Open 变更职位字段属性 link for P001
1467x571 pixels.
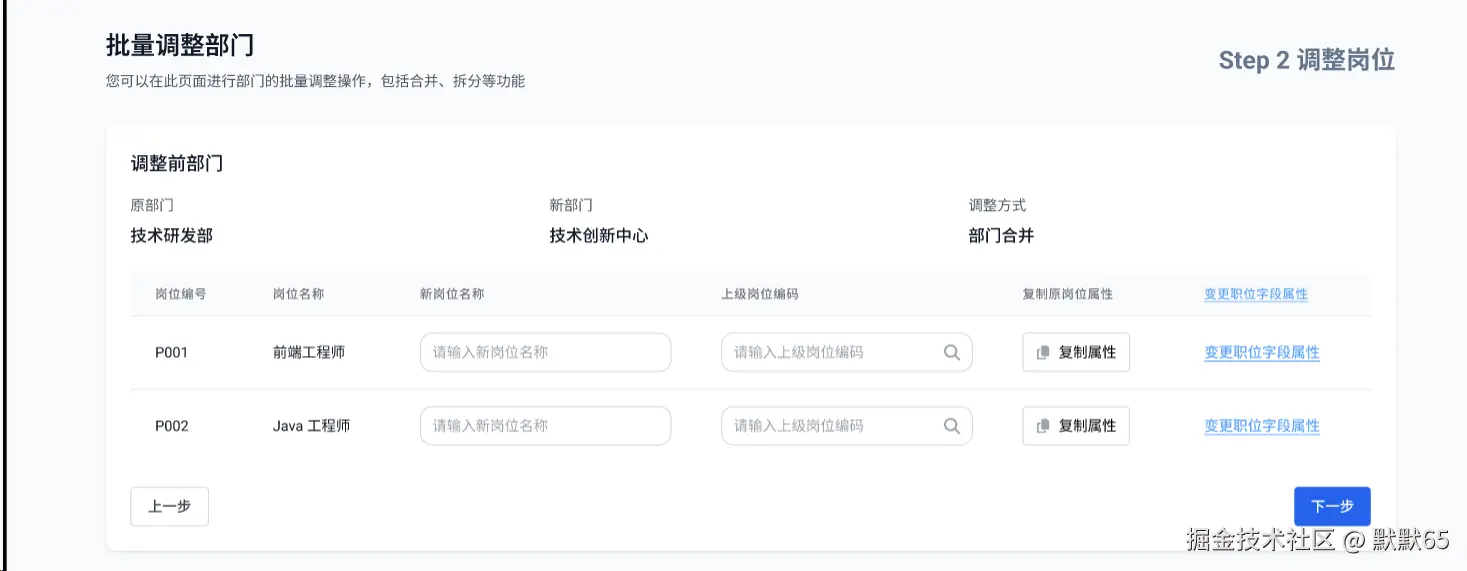[x=1261, y=352]
